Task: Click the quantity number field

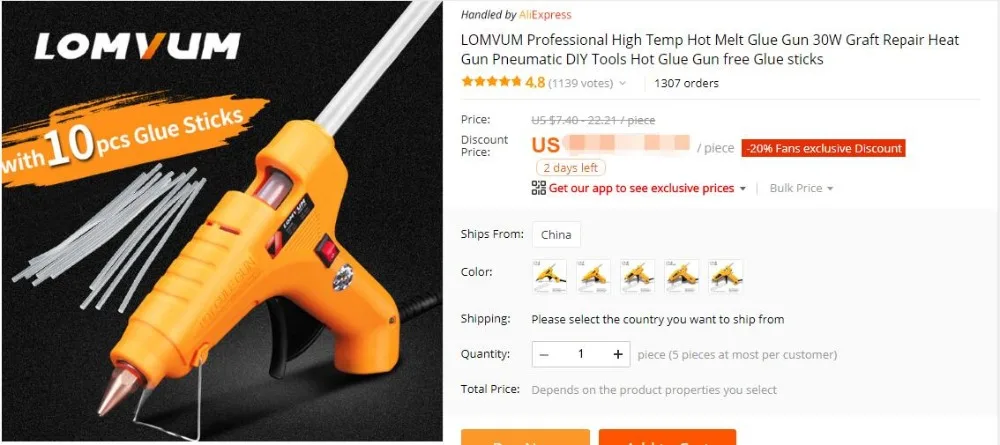Action: click(x=580, y=354)
